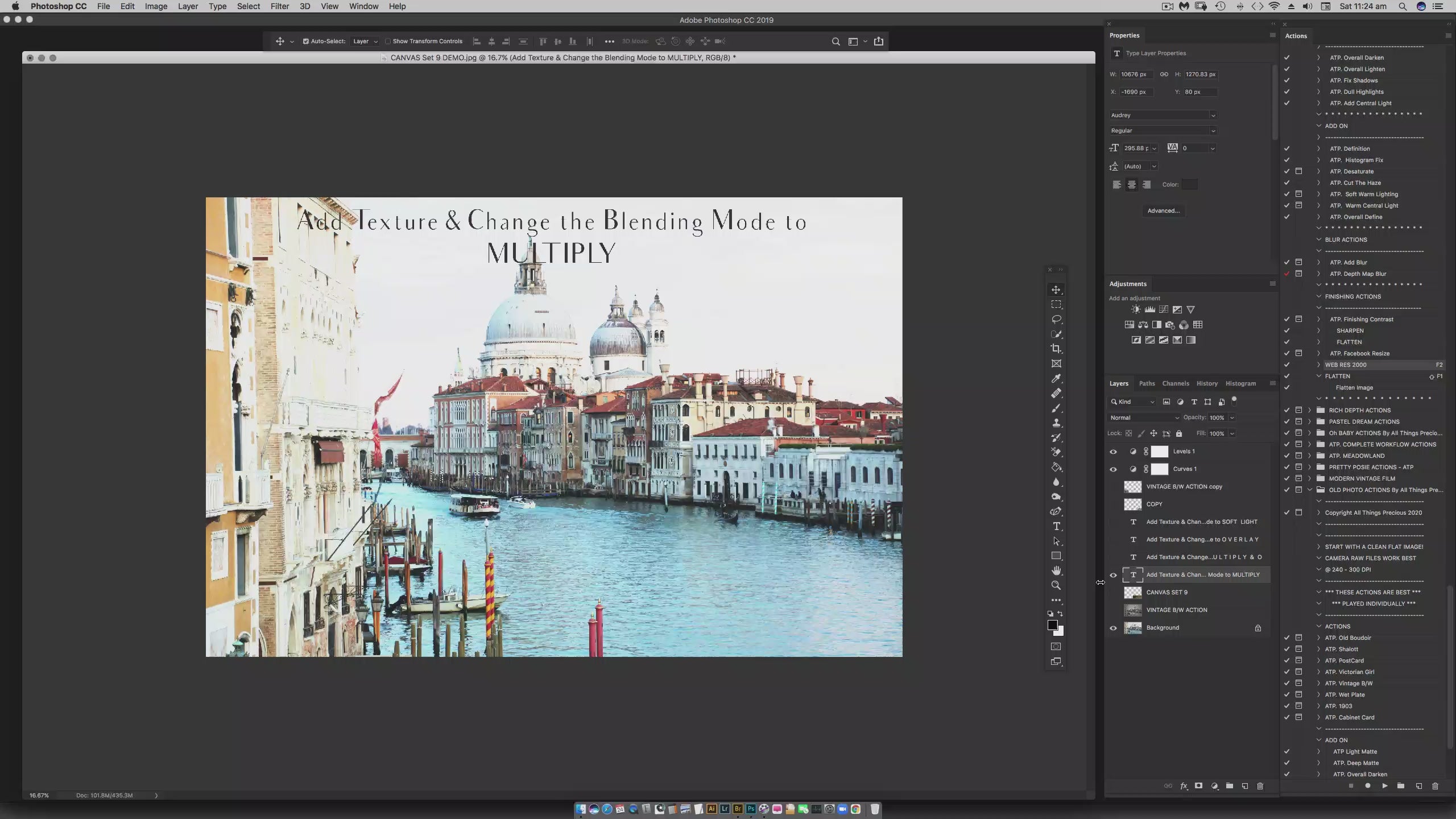Click the Advanced... button in Properties

pos(1163,210)
